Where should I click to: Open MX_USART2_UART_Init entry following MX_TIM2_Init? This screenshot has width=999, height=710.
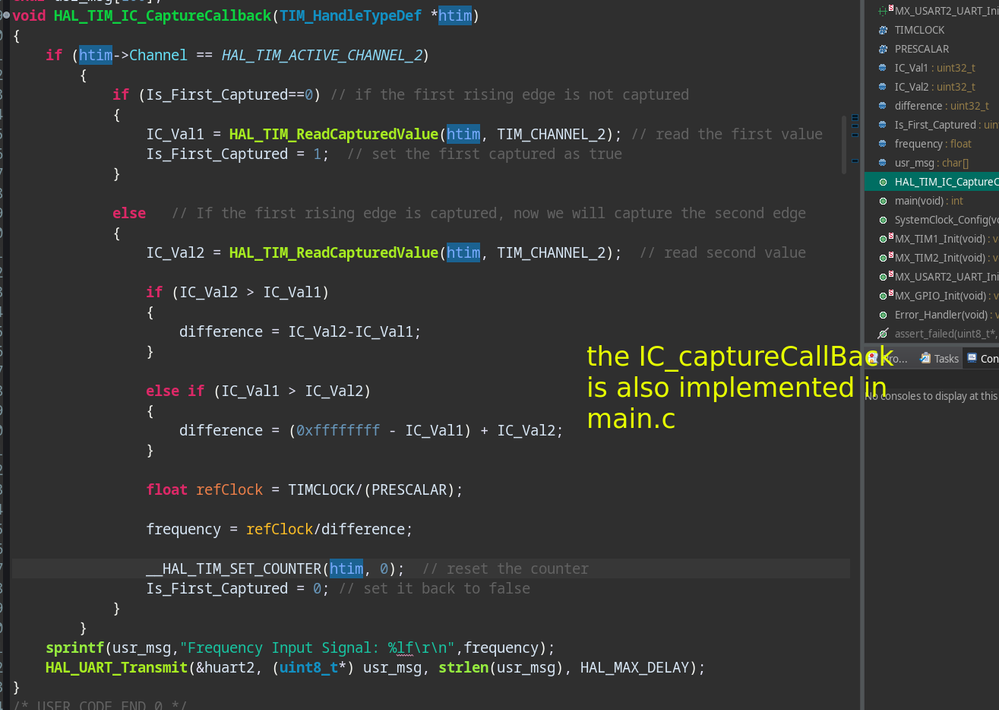coord(945,277)
